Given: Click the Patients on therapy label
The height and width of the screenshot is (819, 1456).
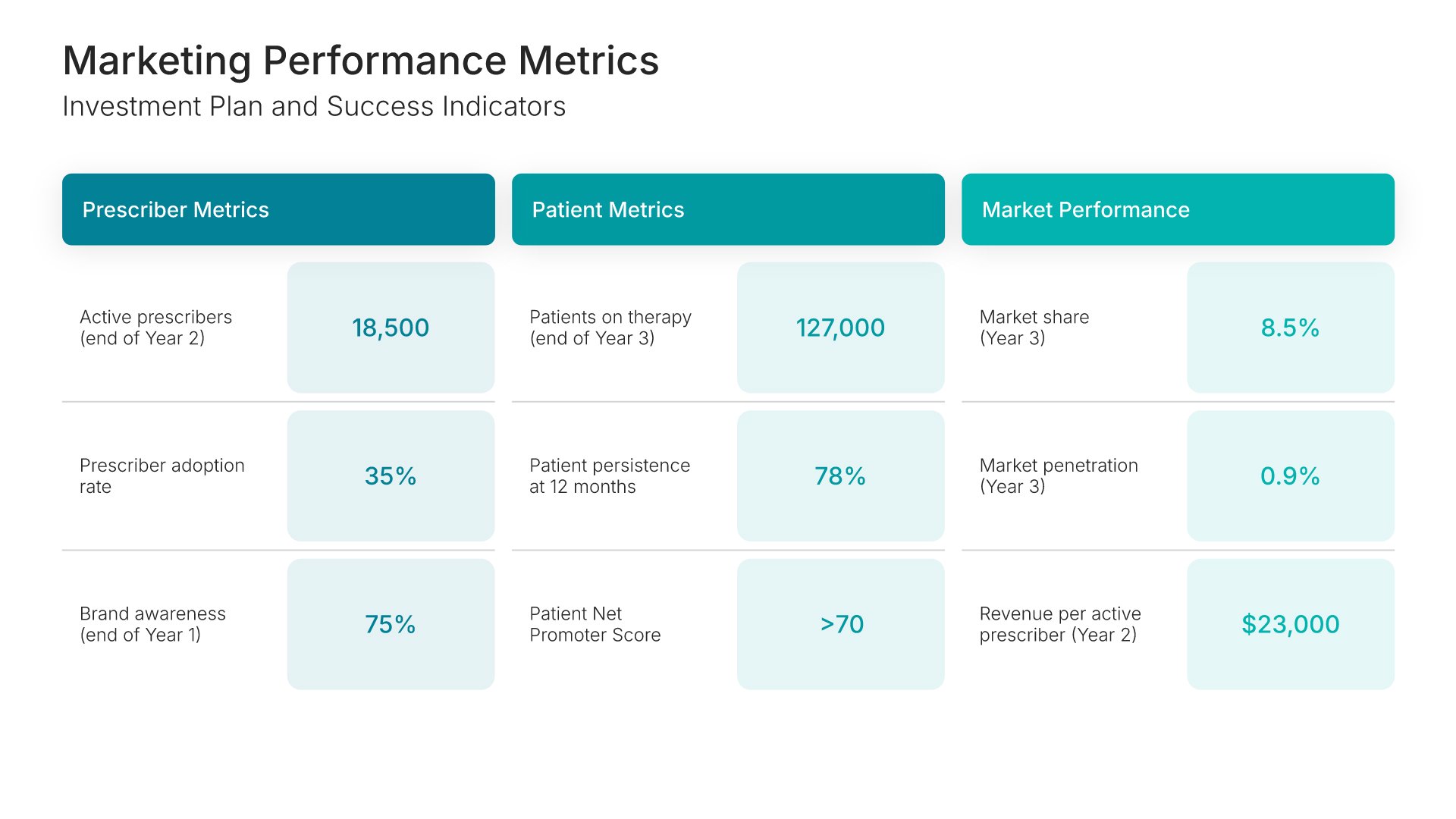Looking at the screenshot, I should tap(610, 328).
